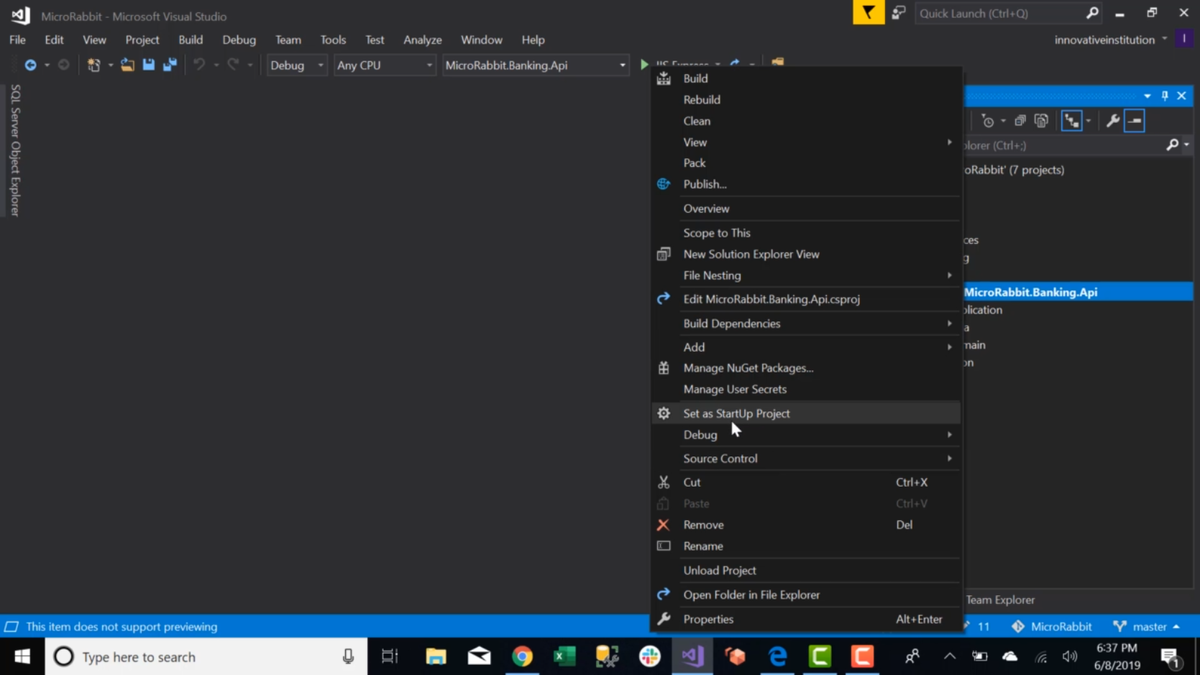Click the Save floppy disk icon

148,65
